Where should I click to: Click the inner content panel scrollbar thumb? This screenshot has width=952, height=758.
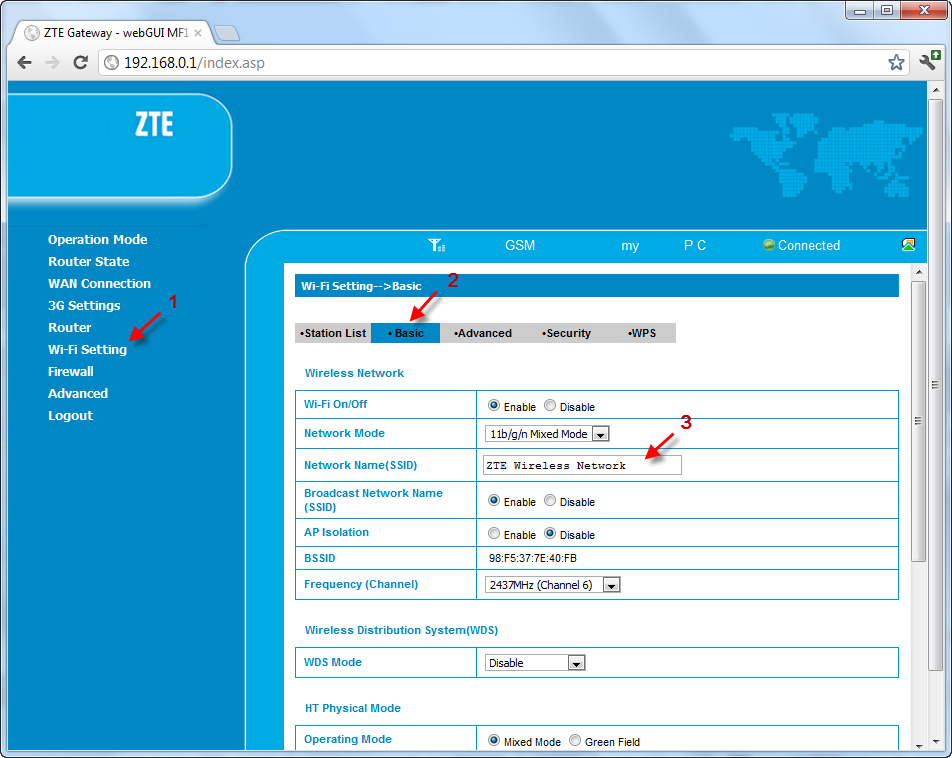click(919, 421)
